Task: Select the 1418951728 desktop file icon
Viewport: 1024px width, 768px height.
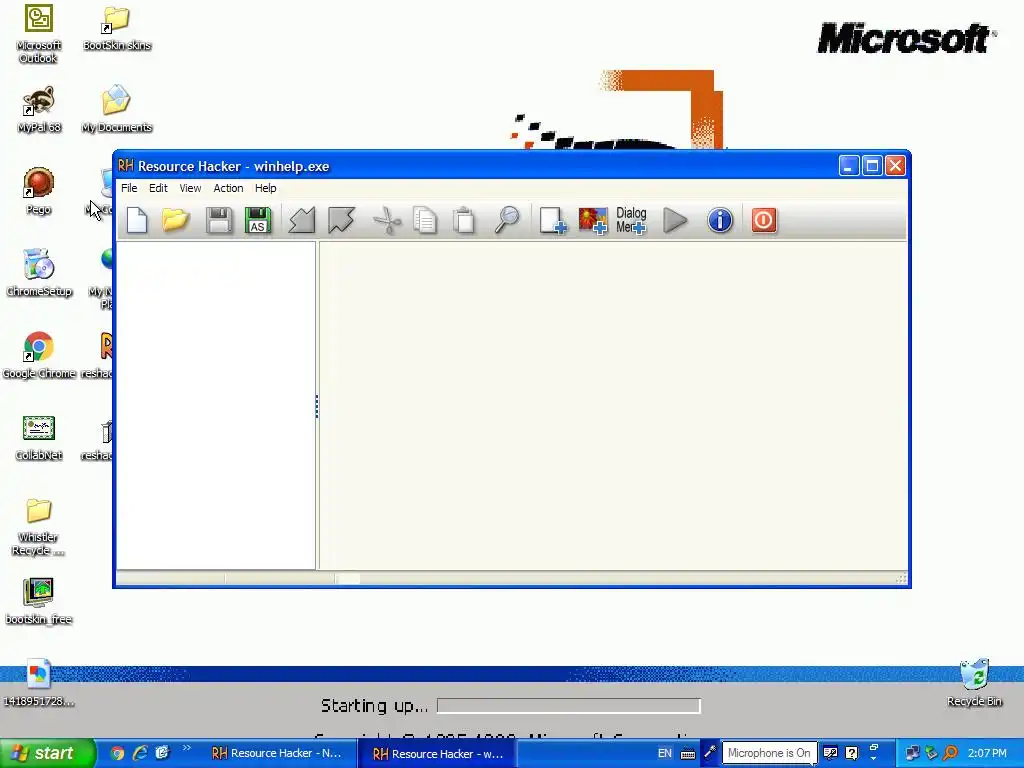Action: coord(39,683)
